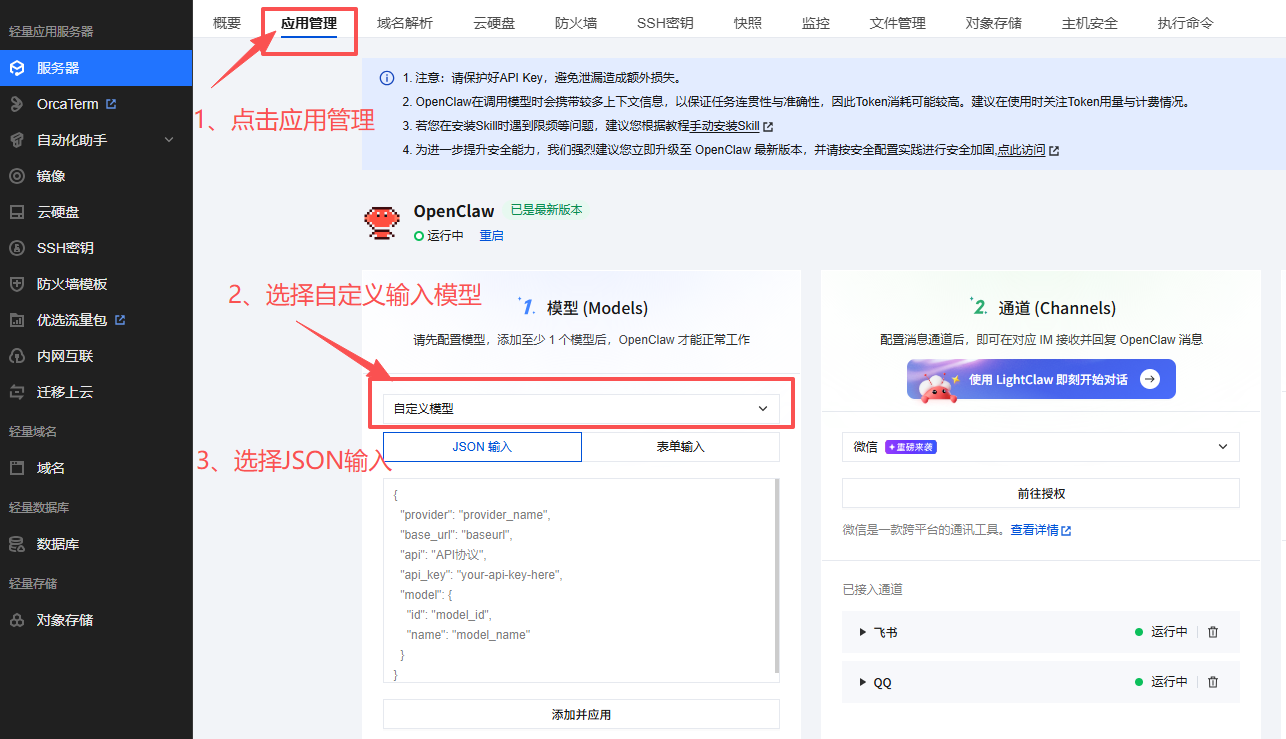
Task: Click the 镜像 sidebar icon
Action: click(16, 176)
